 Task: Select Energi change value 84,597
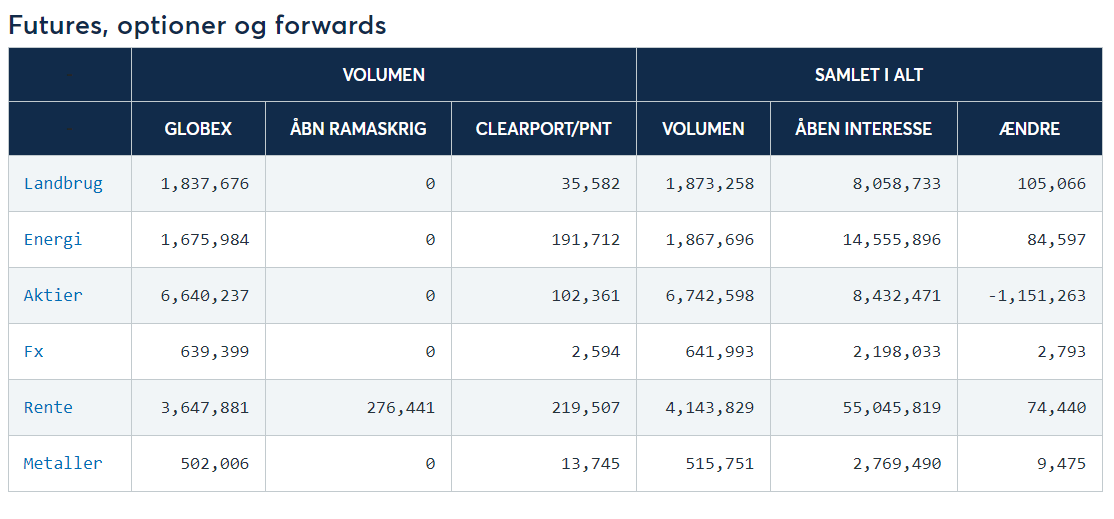(1056, 240)
